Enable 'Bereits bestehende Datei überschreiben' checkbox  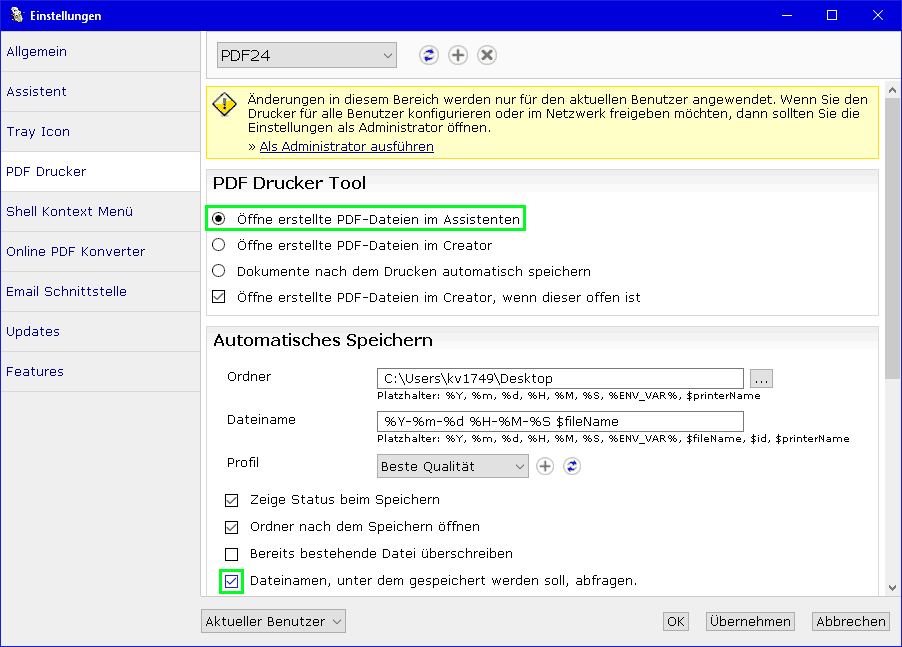[232, 554]
